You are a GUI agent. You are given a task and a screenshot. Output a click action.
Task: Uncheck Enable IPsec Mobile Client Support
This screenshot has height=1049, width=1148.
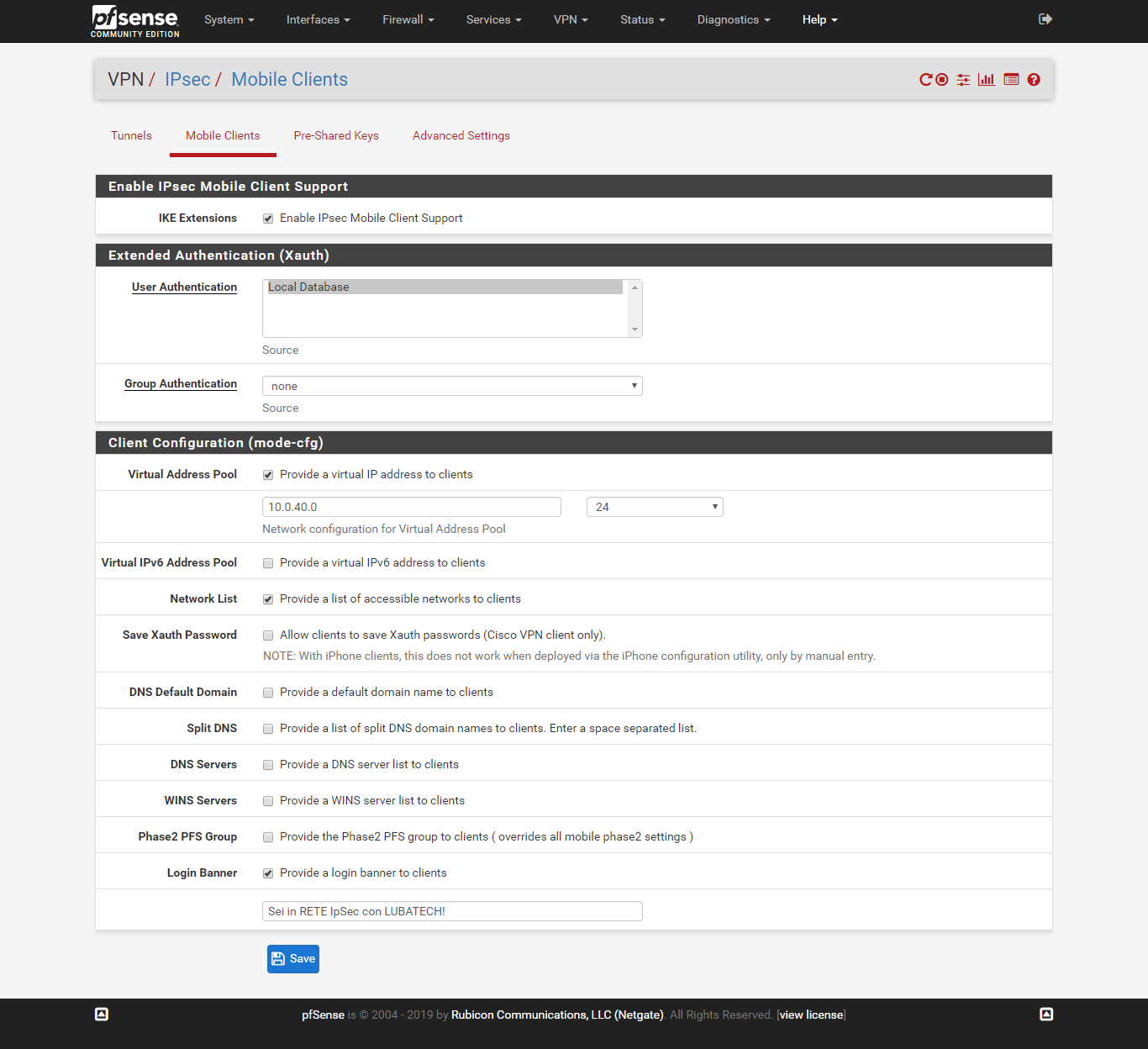pyautogui.click(x=268, y=219)
